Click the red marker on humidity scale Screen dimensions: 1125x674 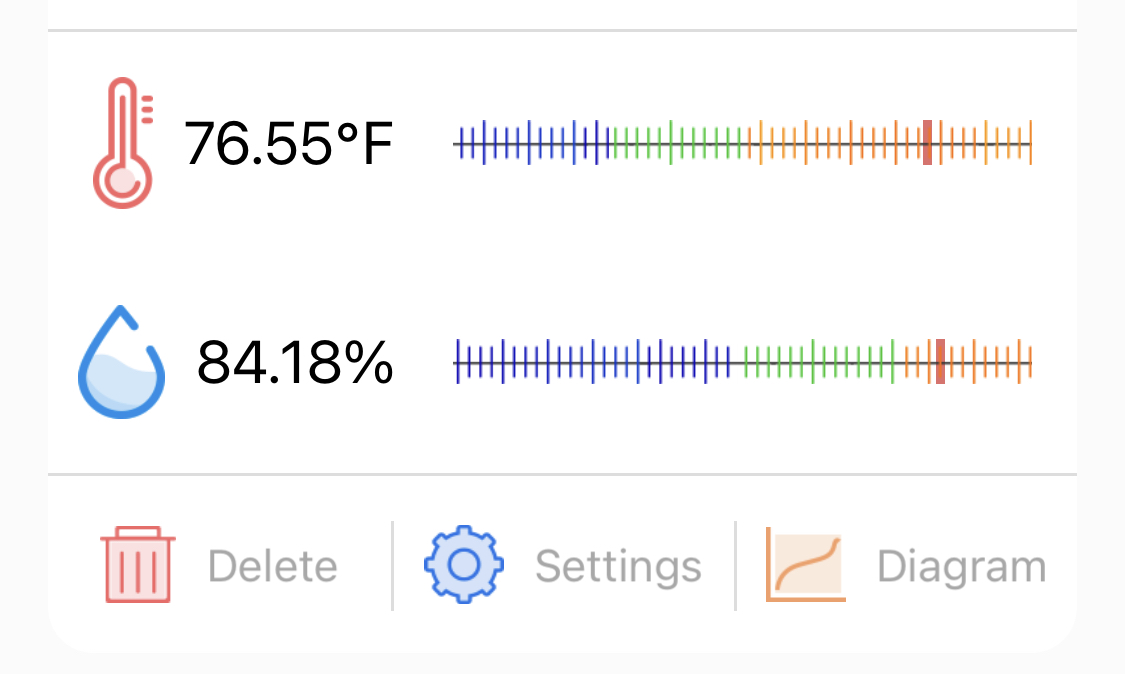[x=940, y=361]
